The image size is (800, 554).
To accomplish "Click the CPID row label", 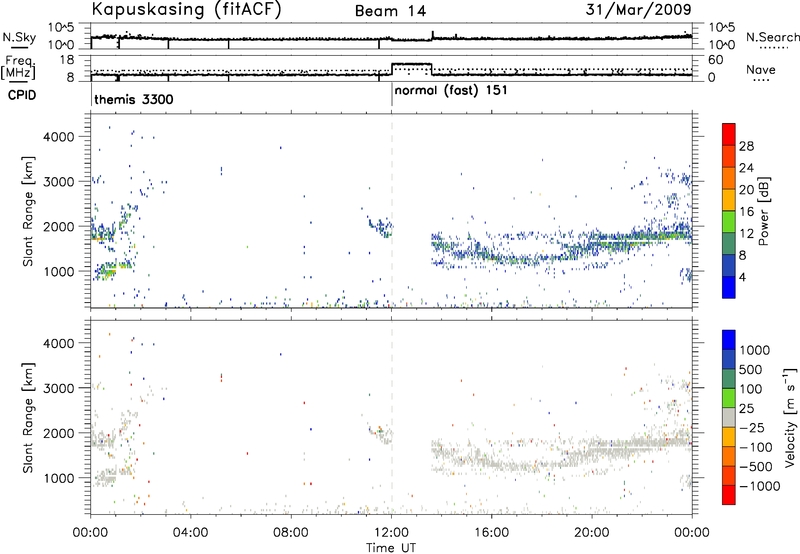I will 22,95.
